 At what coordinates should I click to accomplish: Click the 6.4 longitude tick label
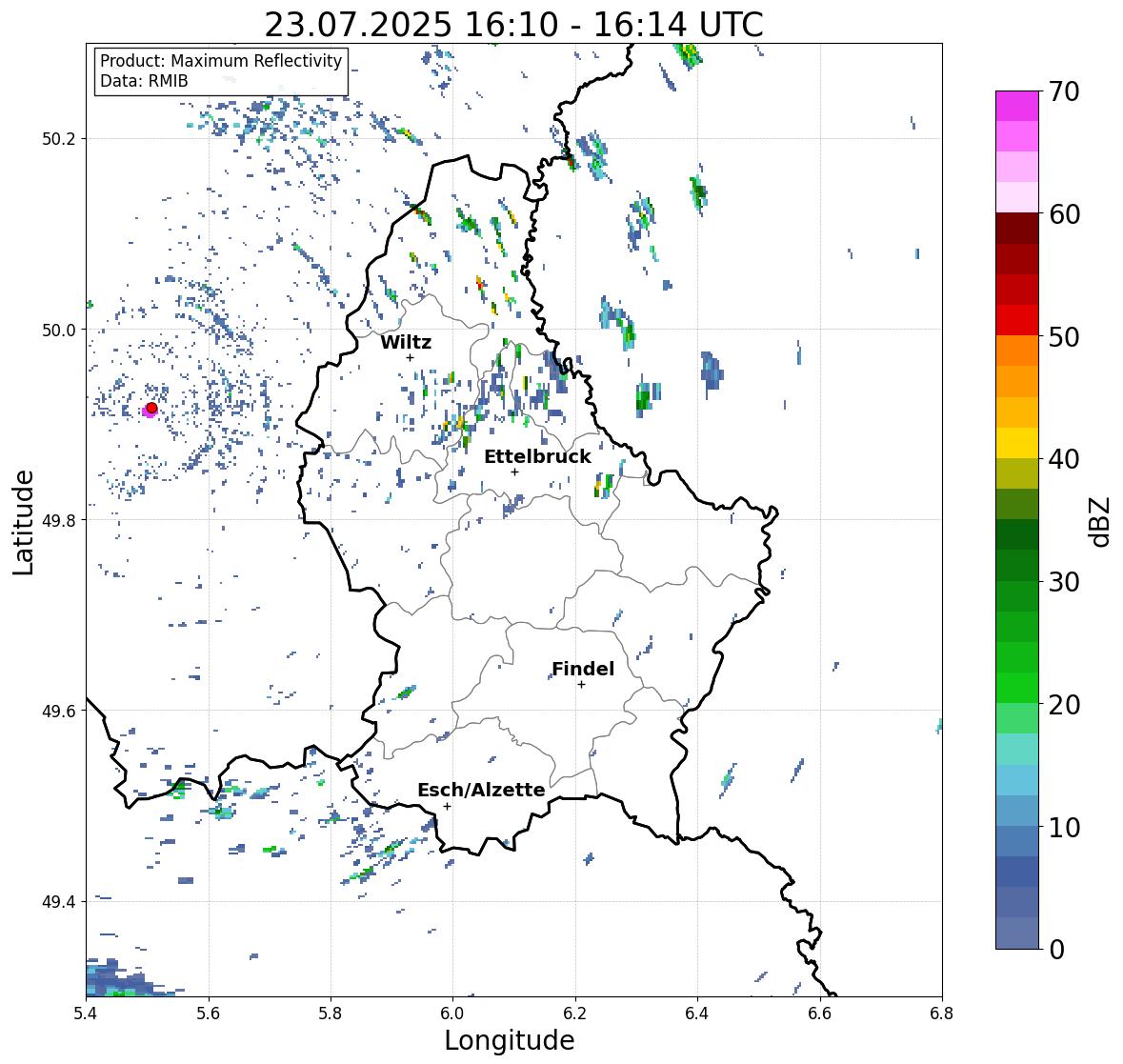pyautogui.click(x=697, y=1013)
